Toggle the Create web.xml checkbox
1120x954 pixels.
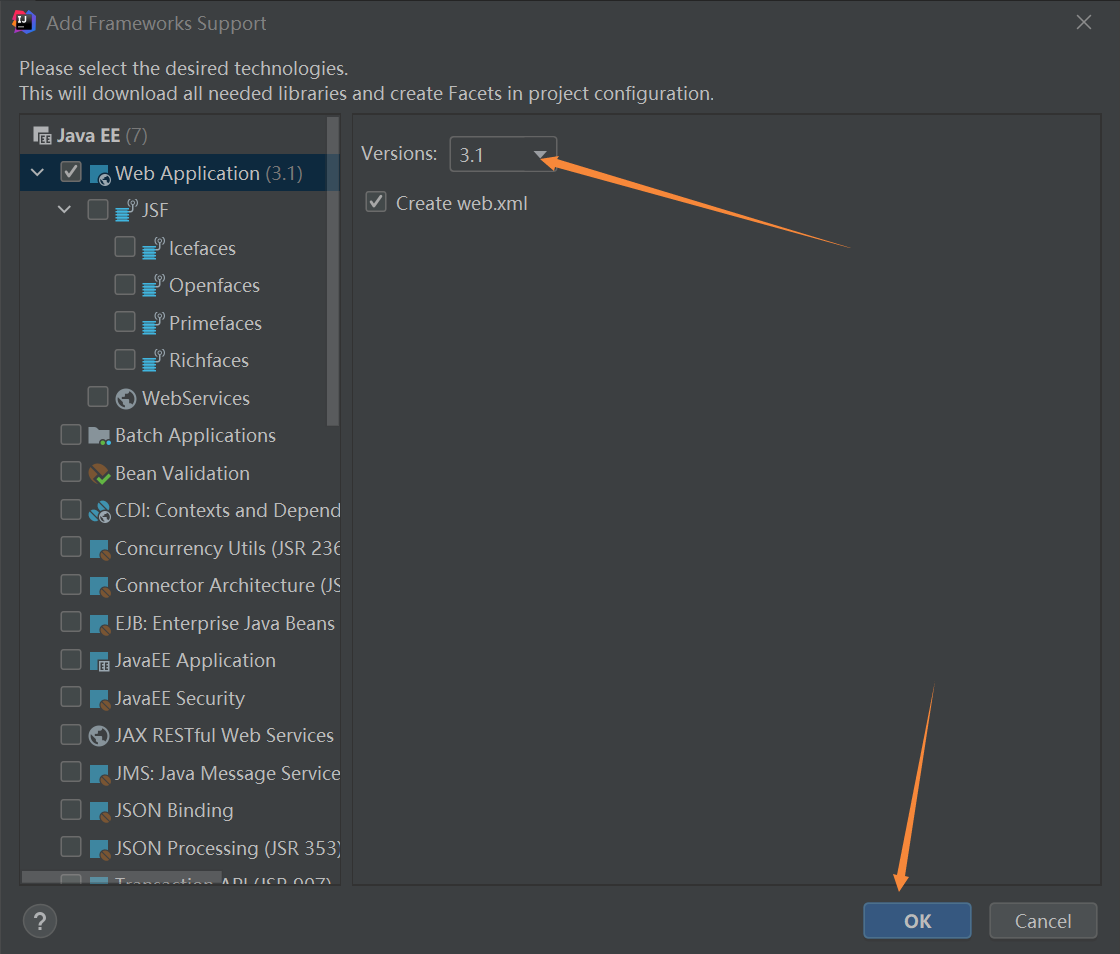pyautogui.click(x=376, y=201)
